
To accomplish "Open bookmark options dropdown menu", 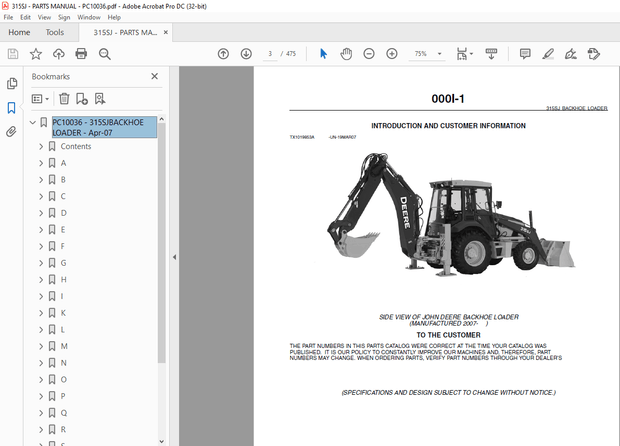I will point(40,98).
